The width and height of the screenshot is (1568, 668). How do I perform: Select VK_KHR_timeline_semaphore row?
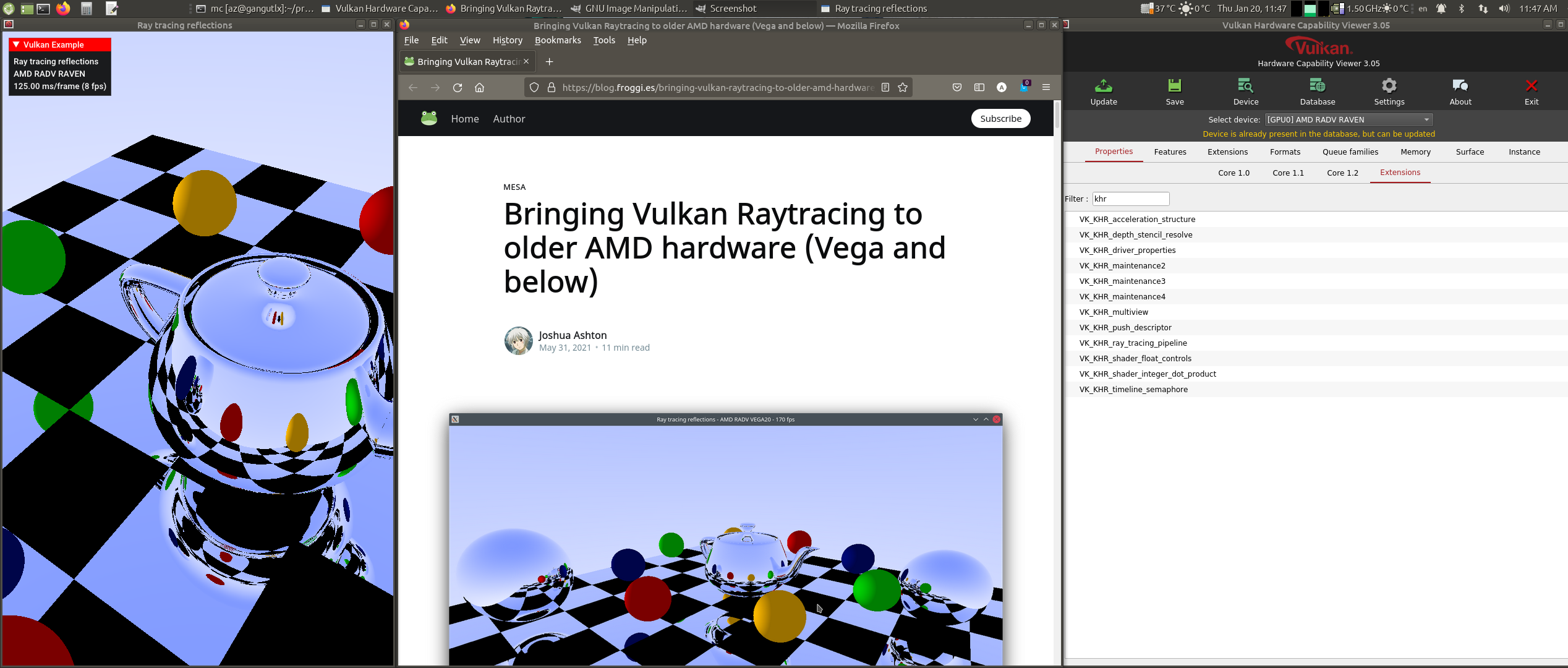[1316, 389]
